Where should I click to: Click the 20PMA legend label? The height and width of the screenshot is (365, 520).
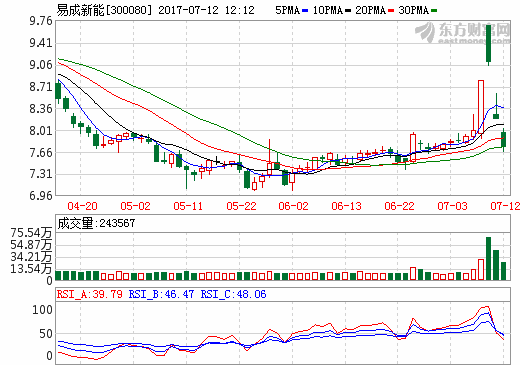pyautogui.click(x=371, y=10)
